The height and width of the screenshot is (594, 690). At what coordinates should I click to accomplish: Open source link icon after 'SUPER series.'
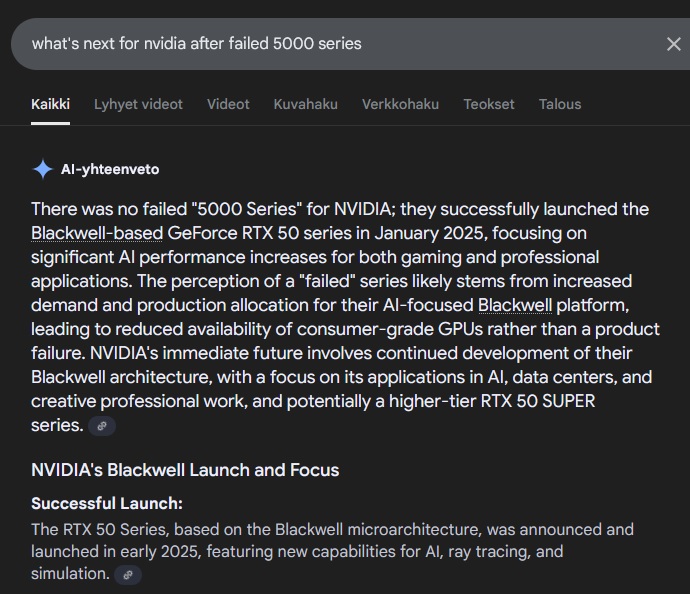102,426
